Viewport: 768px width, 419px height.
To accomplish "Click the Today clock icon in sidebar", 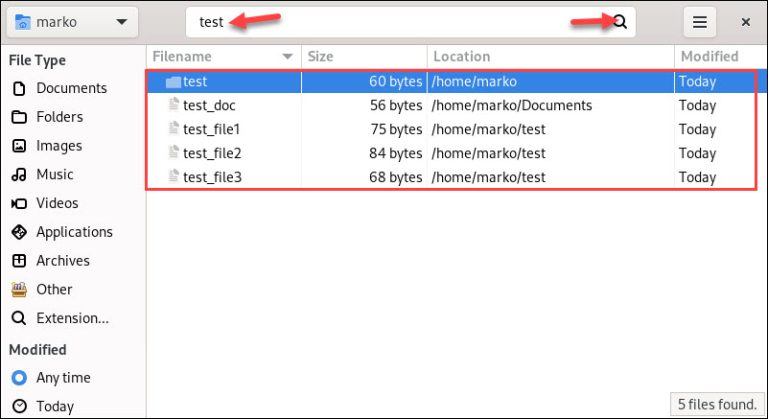I will click(x=19, y=407).
